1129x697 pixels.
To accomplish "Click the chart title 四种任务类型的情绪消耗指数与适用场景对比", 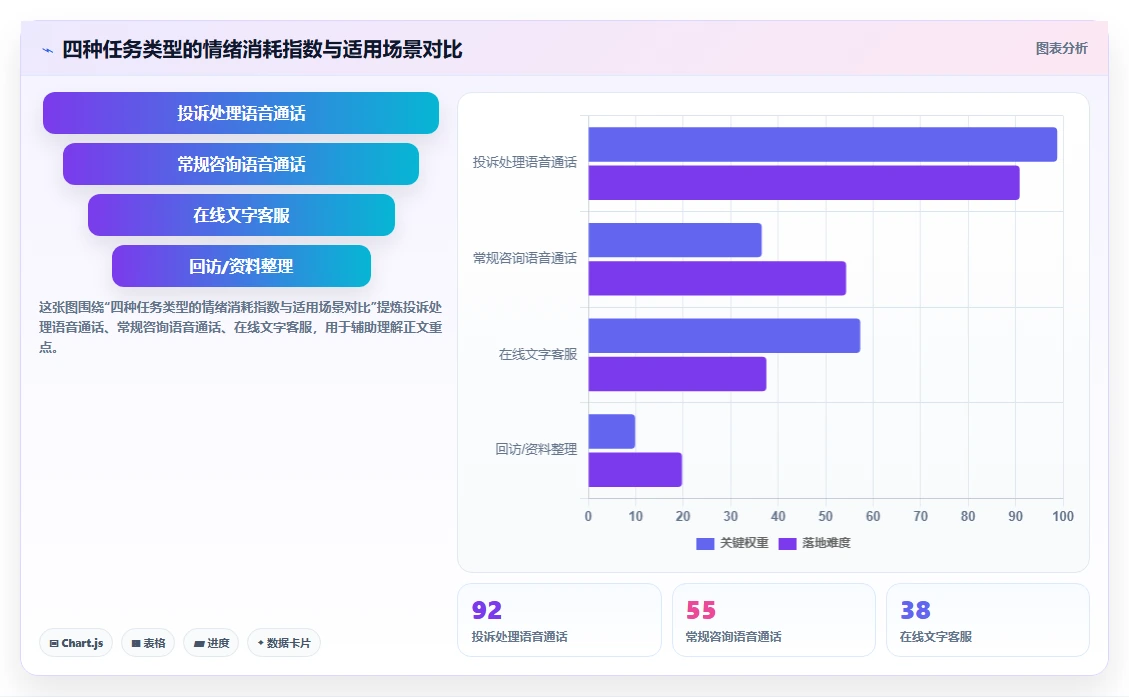I will tap(262, 50).
